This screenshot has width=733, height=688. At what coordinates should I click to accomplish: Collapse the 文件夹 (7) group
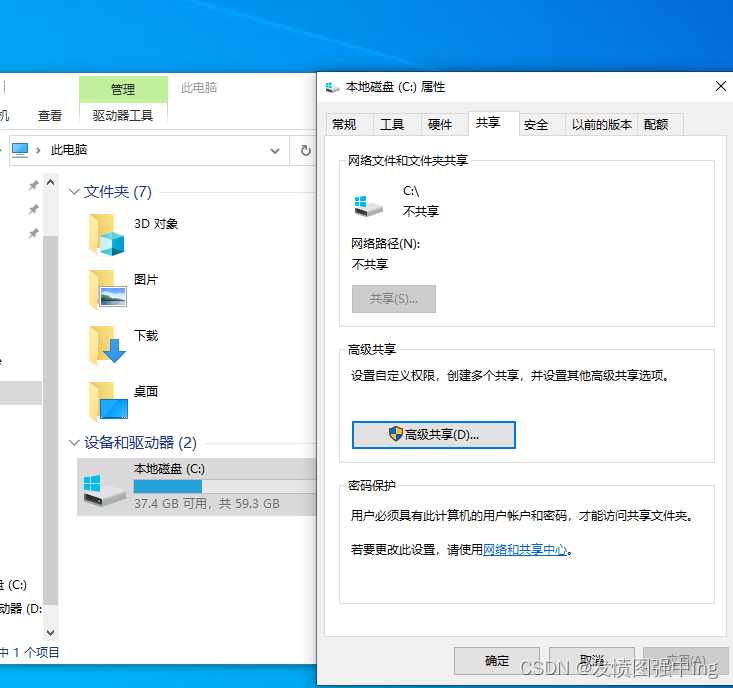coord(73,192)
